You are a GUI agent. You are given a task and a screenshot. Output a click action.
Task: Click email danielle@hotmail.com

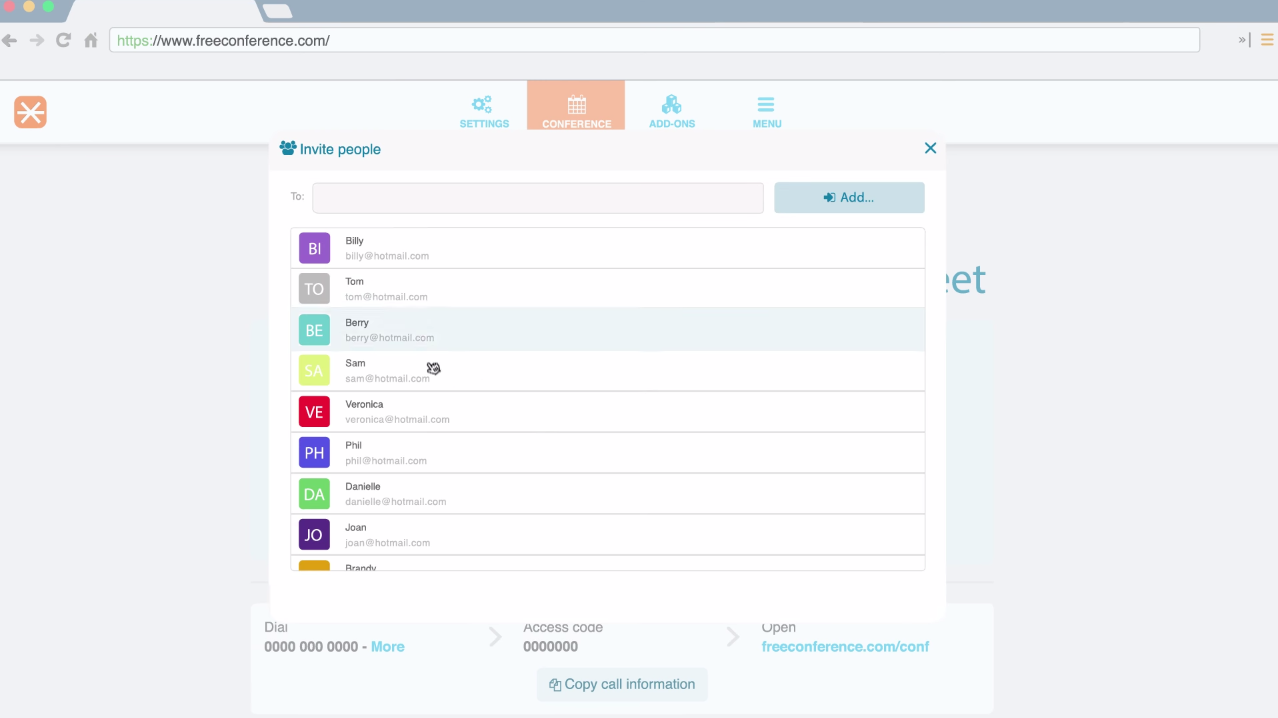pos(395,502)
